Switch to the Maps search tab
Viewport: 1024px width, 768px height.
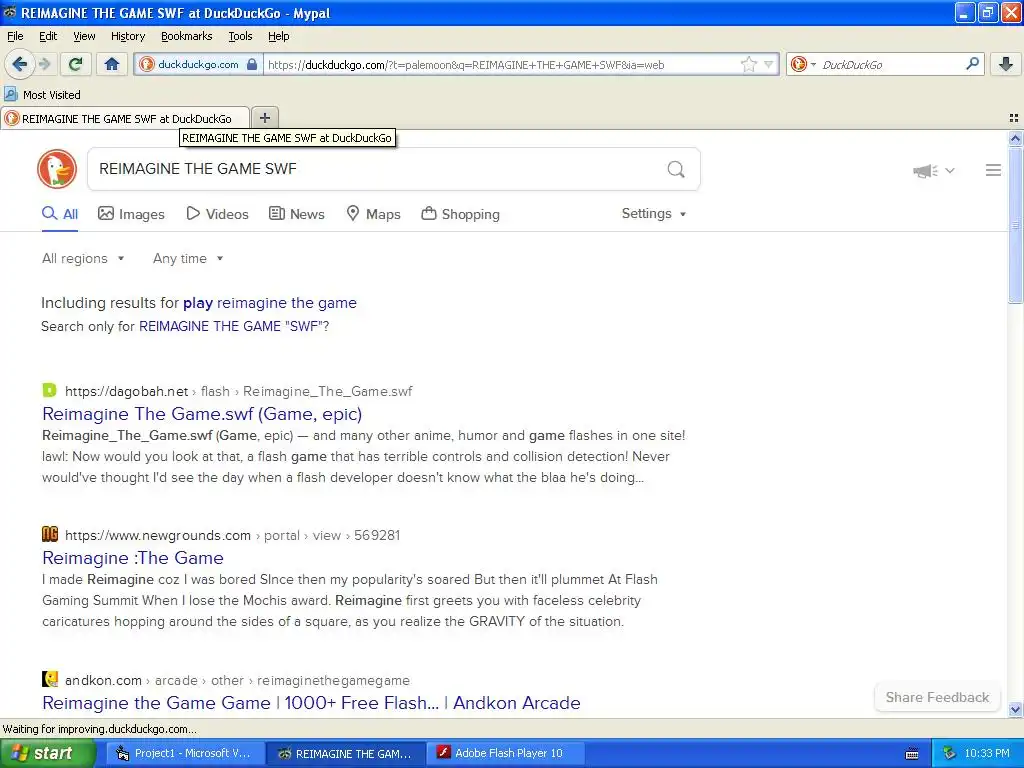(373, 214)
